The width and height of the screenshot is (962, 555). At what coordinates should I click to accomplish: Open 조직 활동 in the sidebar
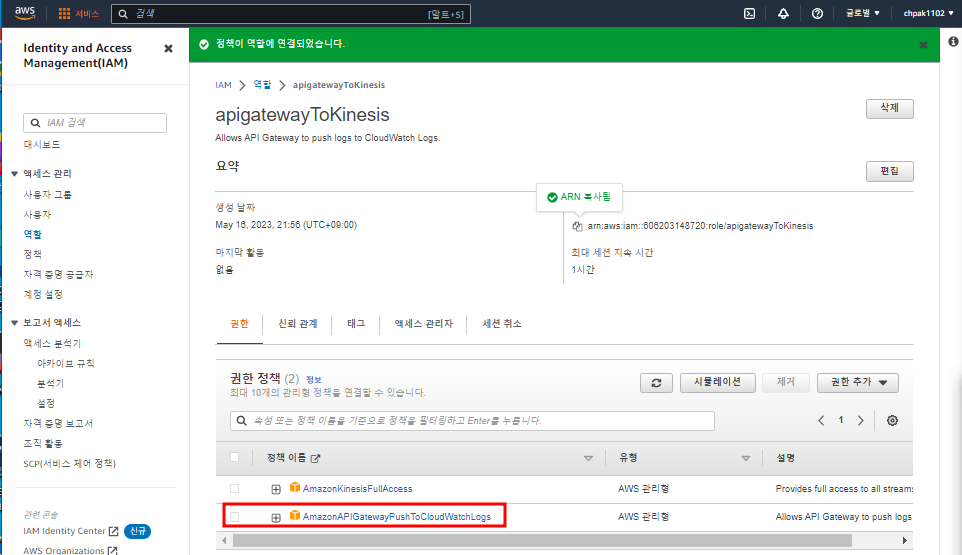point(43,443)
